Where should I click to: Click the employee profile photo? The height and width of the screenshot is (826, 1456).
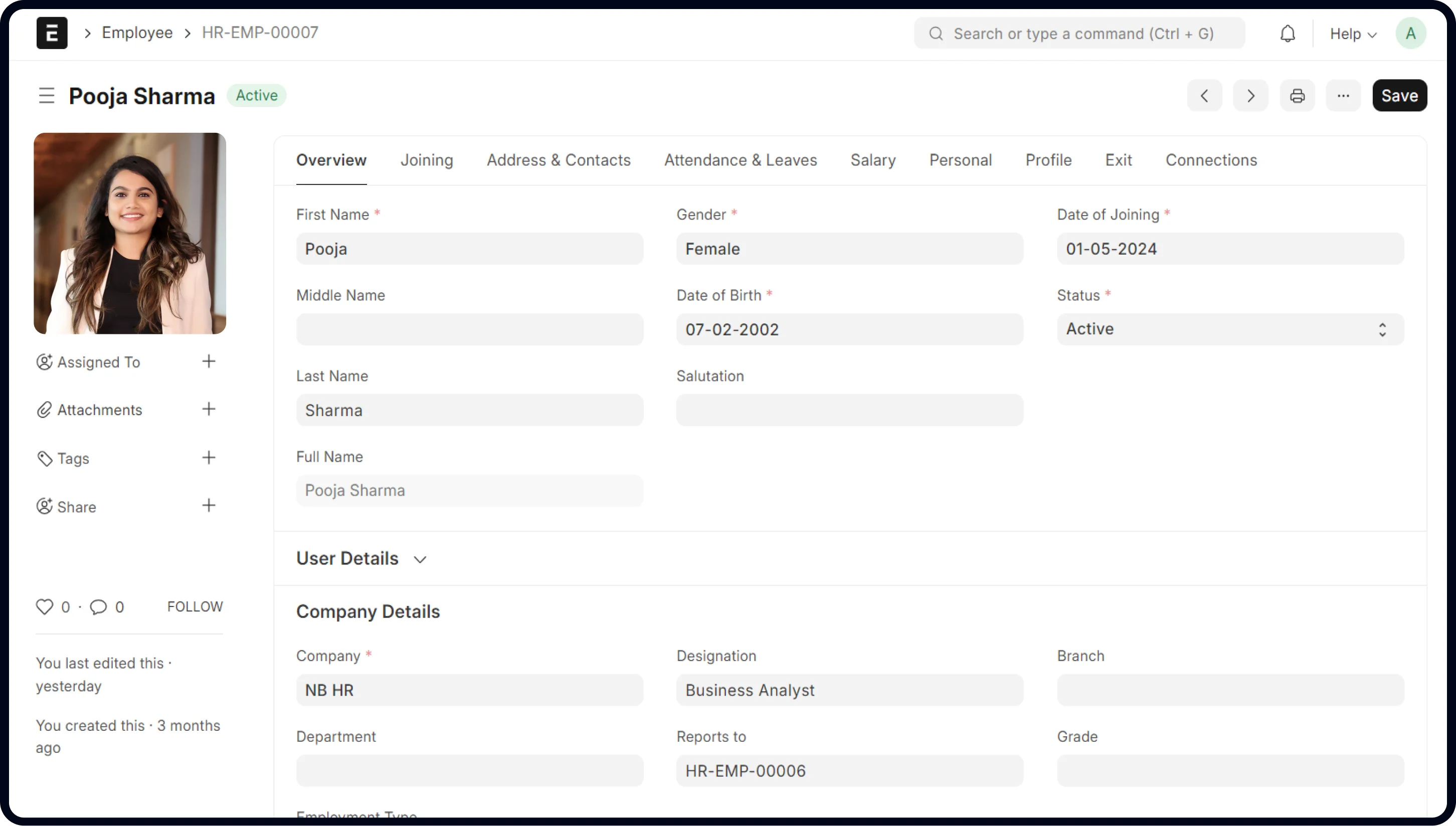(x=129, y=233)
